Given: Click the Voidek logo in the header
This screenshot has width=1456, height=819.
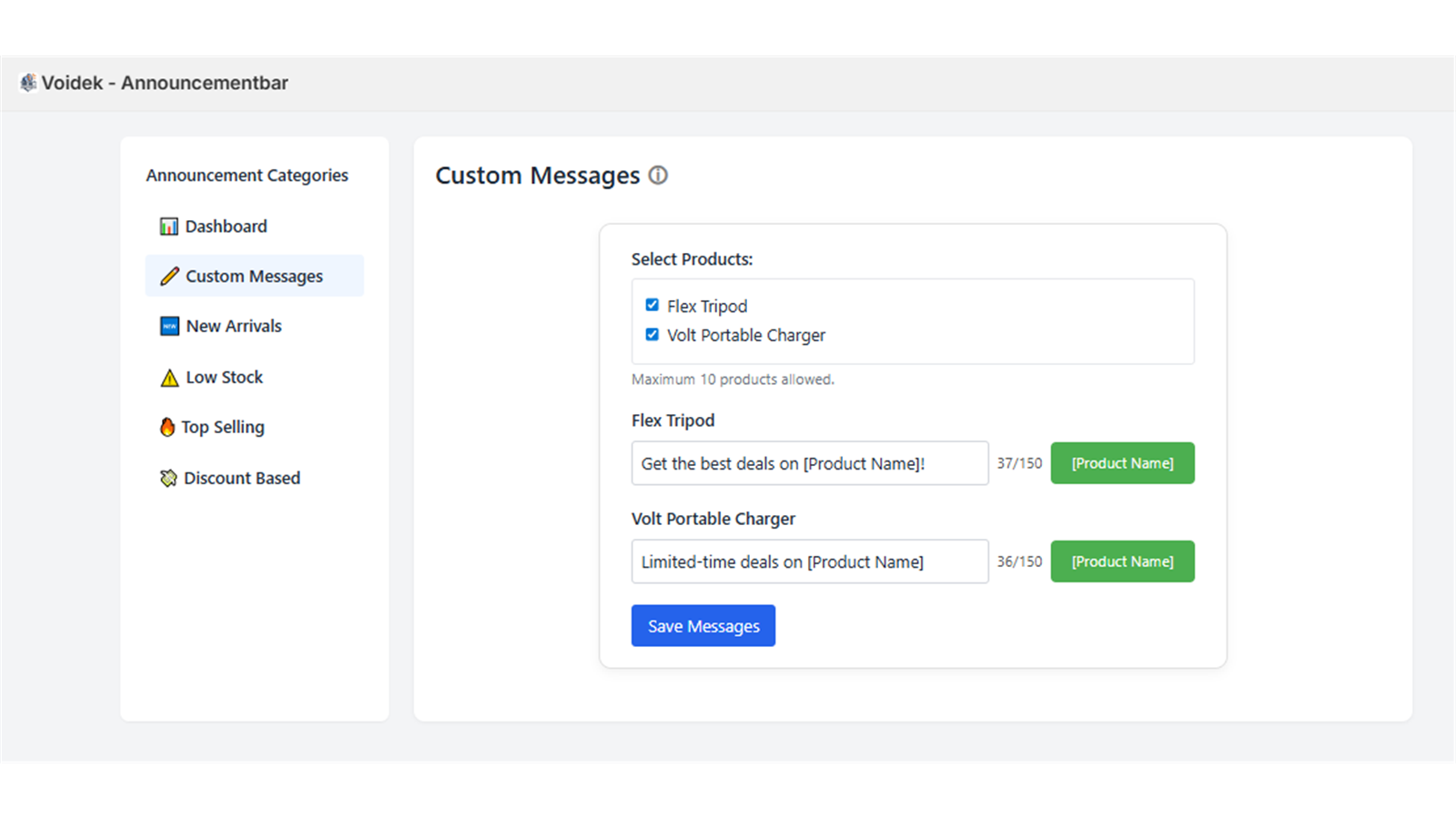Looking at the screenshot, I should click(x=28, y=82).
